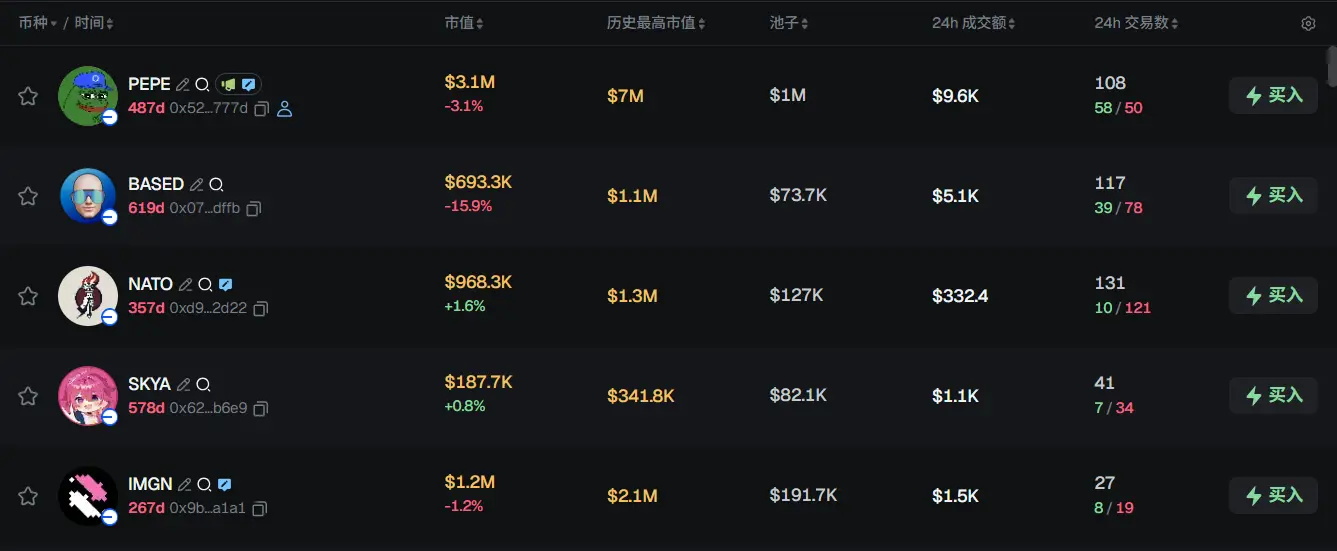Copy the SKYA contract address
This screenshot has width=1337, height=551.
[261, 409]
